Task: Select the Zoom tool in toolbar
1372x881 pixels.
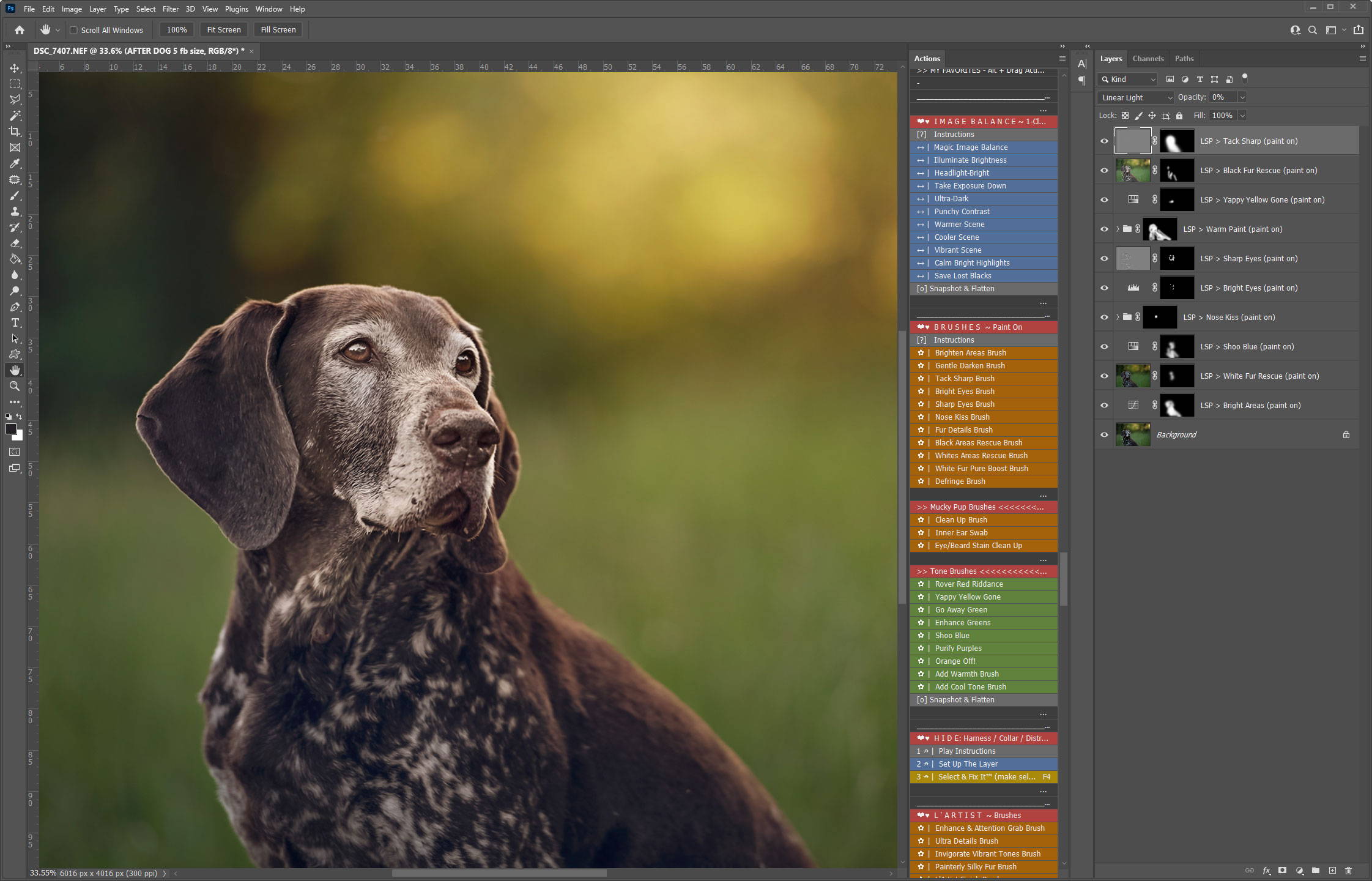Action: [x=15, y=386]
